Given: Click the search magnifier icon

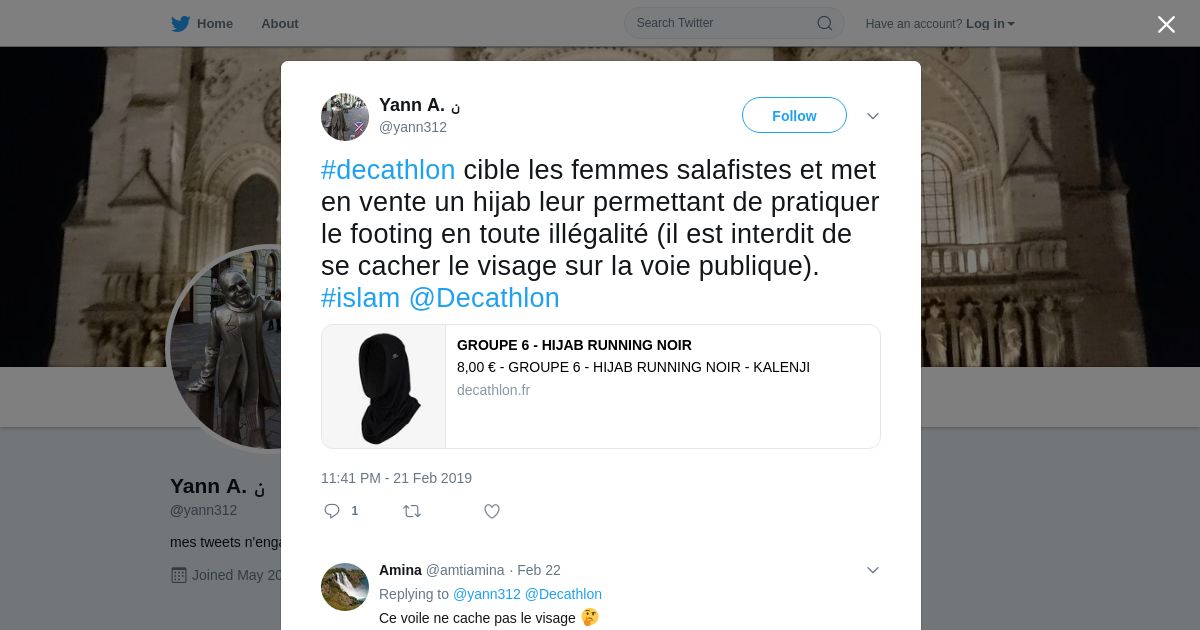Looking at the screenshot, I should [x=825, y=23].
